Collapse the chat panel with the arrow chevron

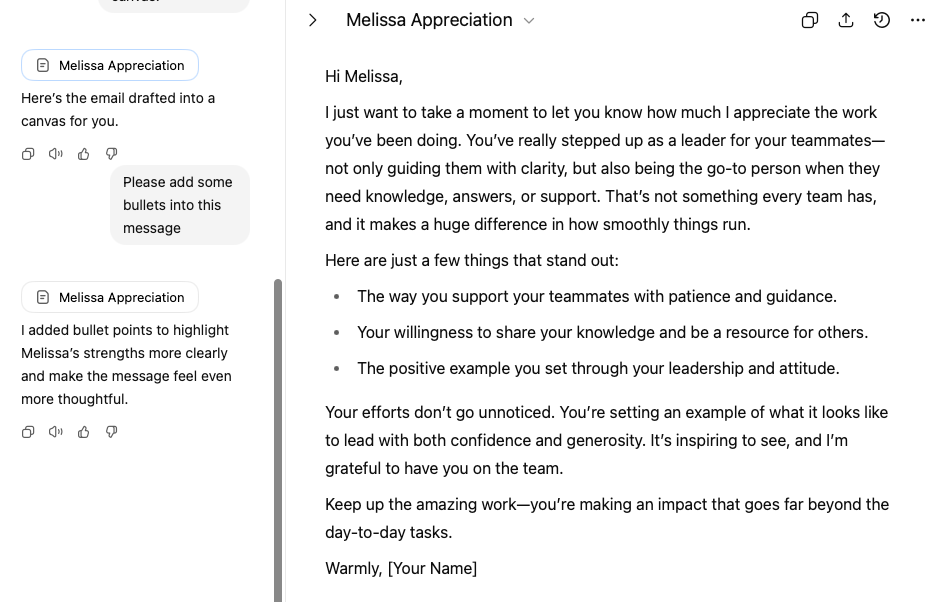[313, 20]
